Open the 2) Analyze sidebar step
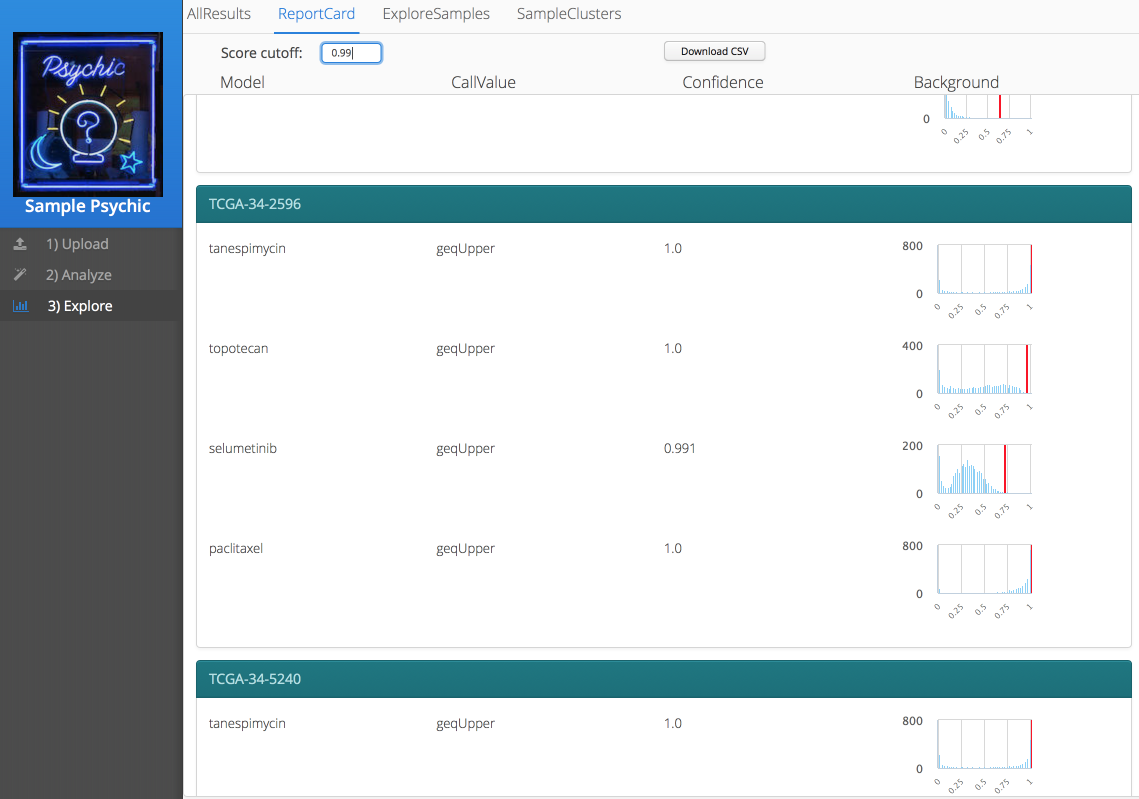Image resolution: width=1139 pixels, height=799 pixels. pyautogui.click(x=78, y=275)
